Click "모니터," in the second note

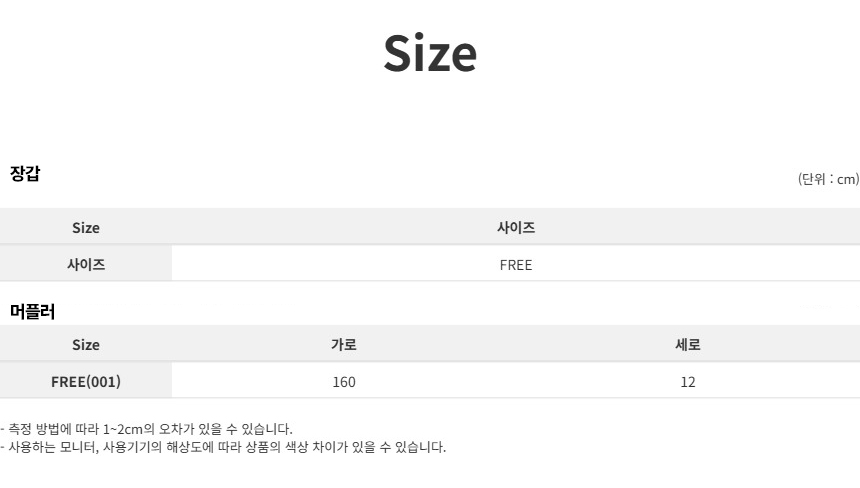point(77,447)
